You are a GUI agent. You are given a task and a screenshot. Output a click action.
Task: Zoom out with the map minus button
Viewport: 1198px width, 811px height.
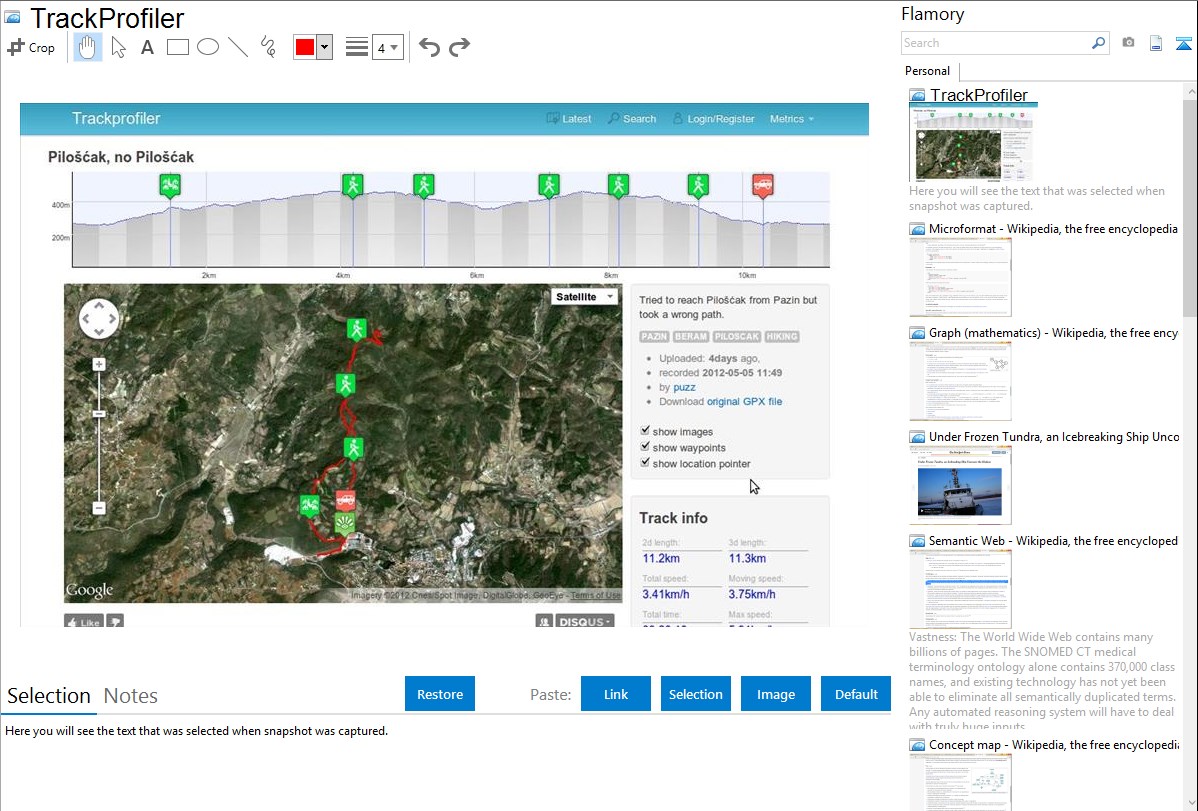pos(99,508)
